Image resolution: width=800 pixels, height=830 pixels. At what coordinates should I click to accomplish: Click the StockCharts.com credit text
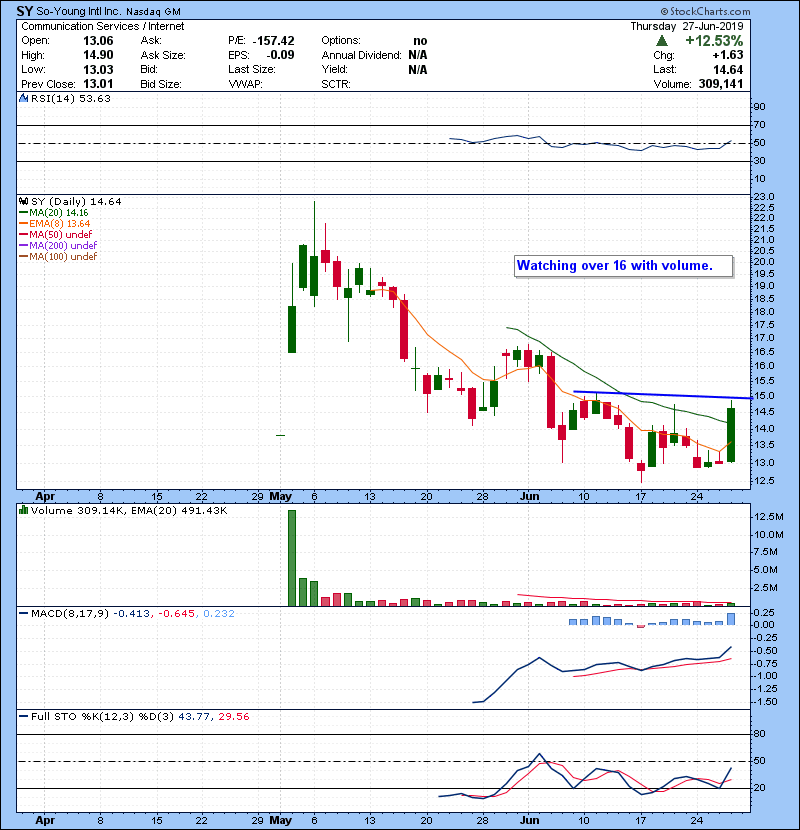coord(705,11)
